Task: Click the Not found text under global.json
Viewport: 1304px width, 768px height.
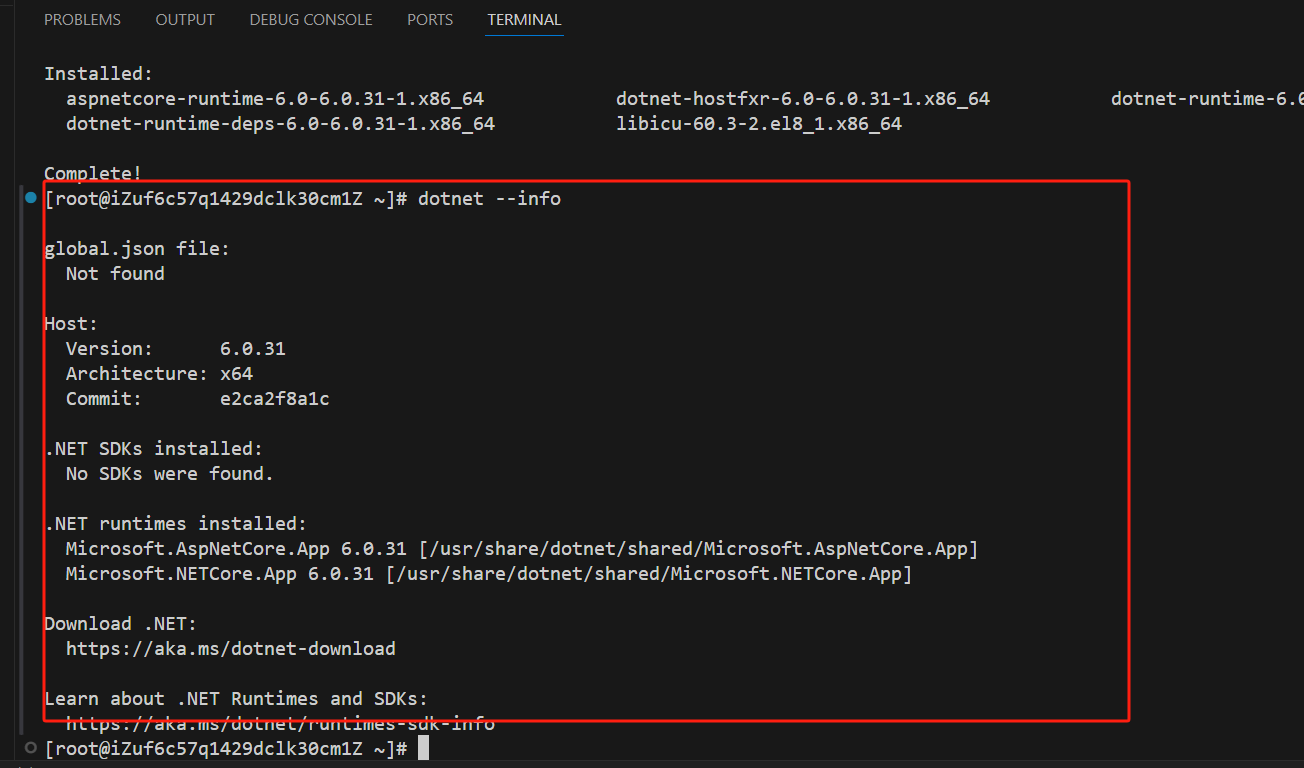Action: point(114,273)
